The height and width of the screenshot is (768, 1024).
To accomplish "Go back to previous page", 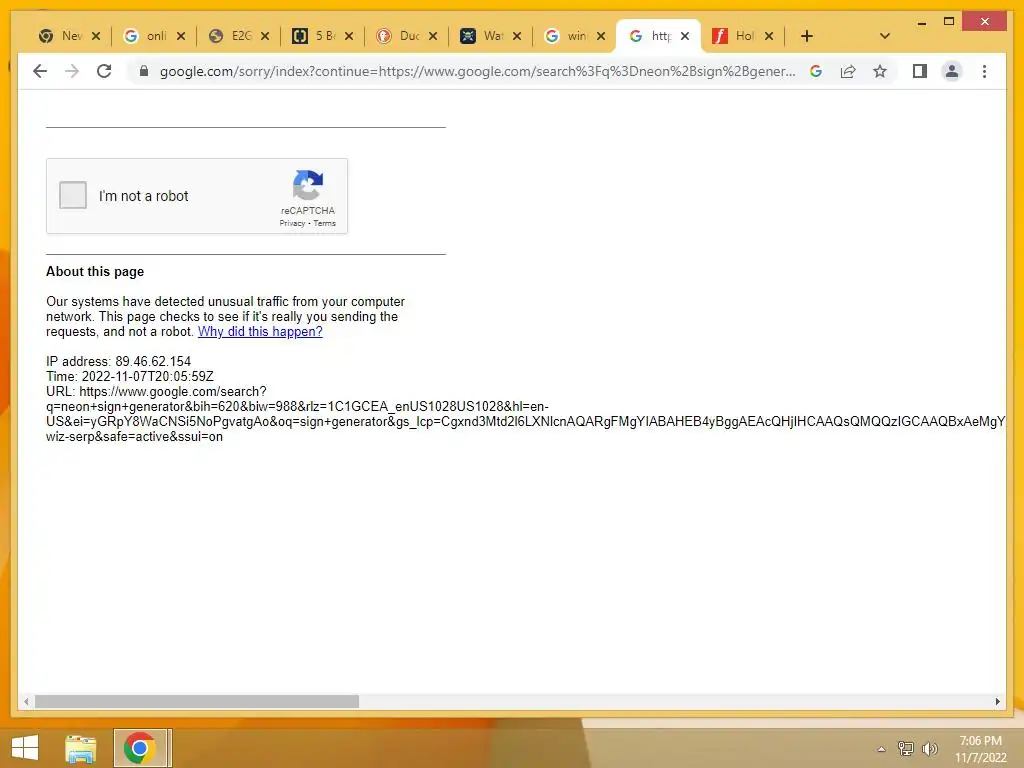I will [x=40, y=71].
